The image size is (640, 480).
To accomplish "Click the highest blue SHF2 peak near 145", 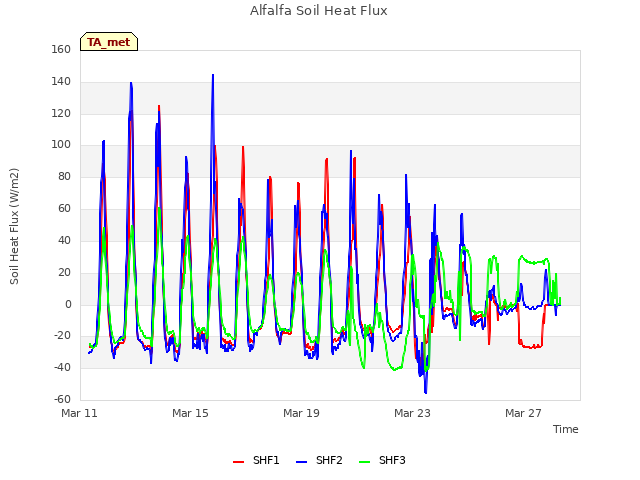I will pyautogui.click(x=213, y=76).
